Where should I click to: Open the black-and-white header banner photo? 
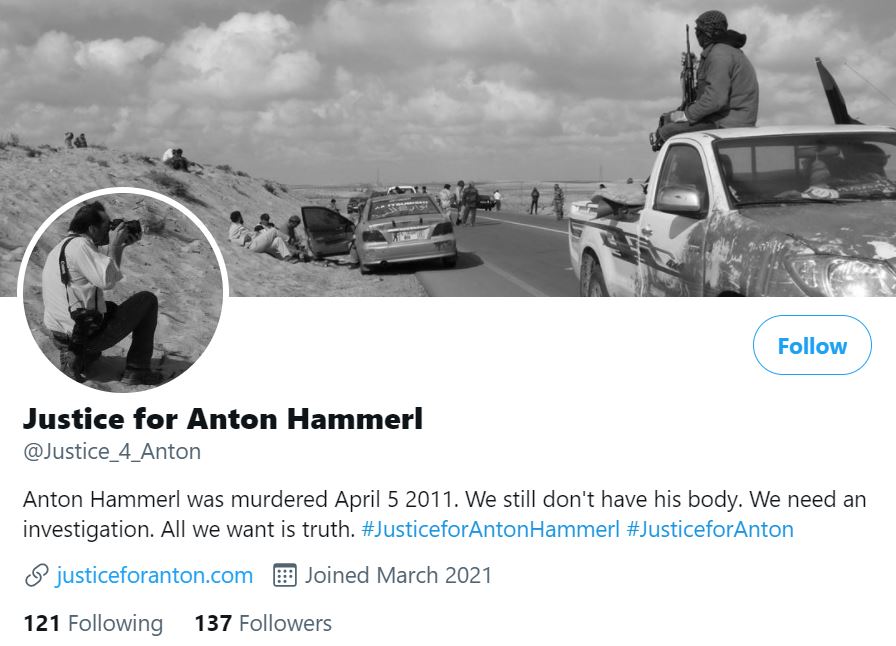point(448,148)
